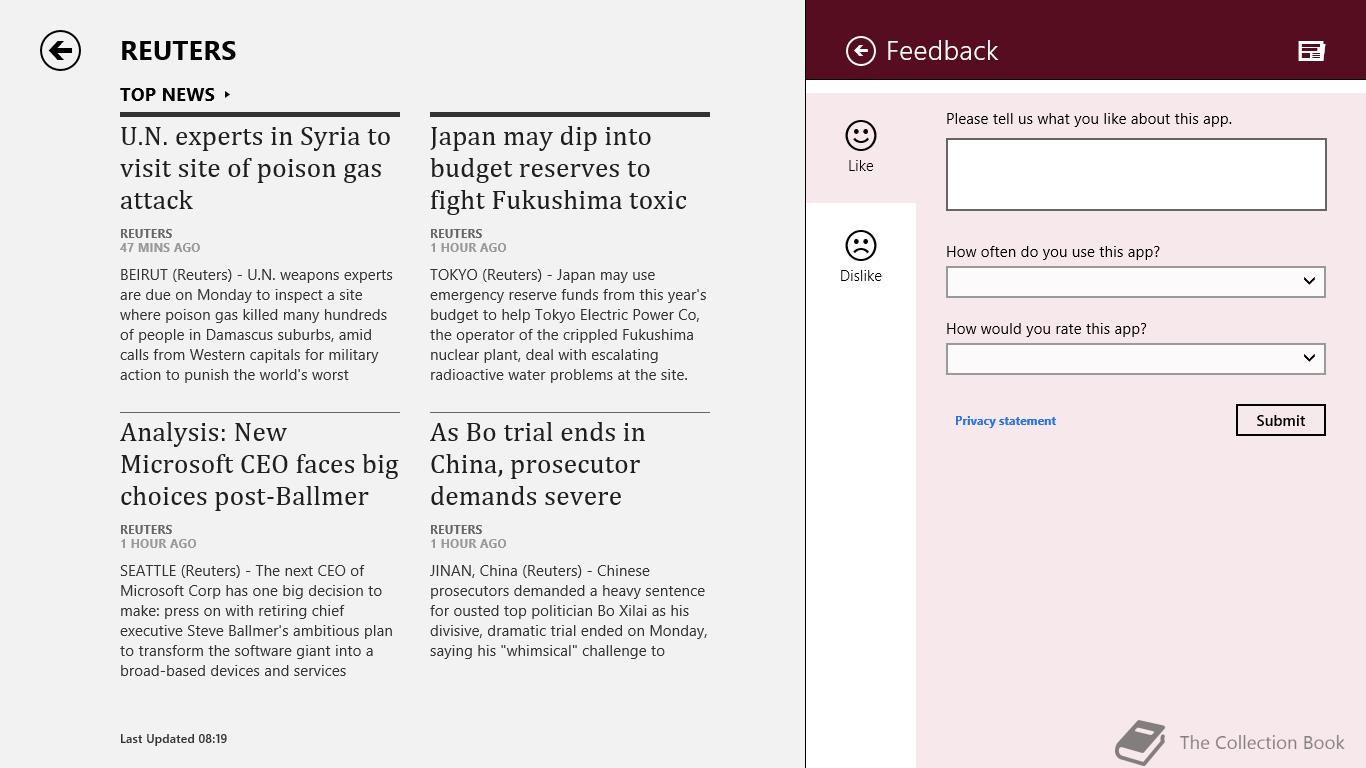Click the Feedback panel back arrow
Image resolution: width=1366 pixels, height=768 pixels.
click(860, 51)
